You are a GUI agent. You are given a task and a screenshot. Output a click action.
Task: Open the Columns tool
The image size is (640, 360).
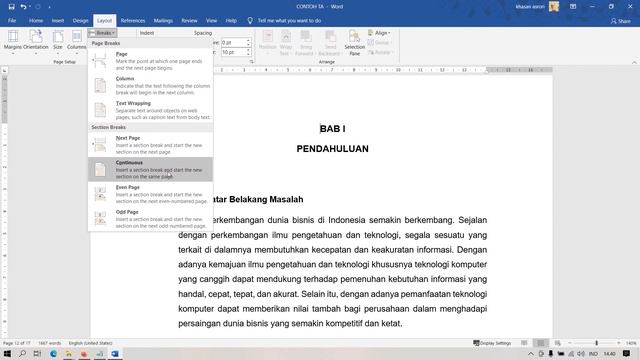click(76, 42)
